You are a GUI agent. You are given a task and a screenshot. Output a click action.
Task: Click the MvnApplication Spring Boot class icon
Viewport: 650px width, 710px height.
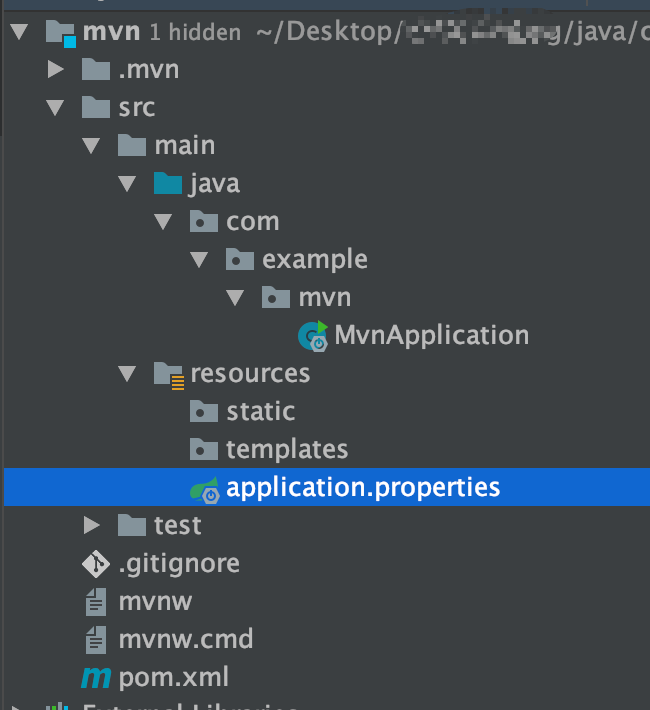point(313,336)
